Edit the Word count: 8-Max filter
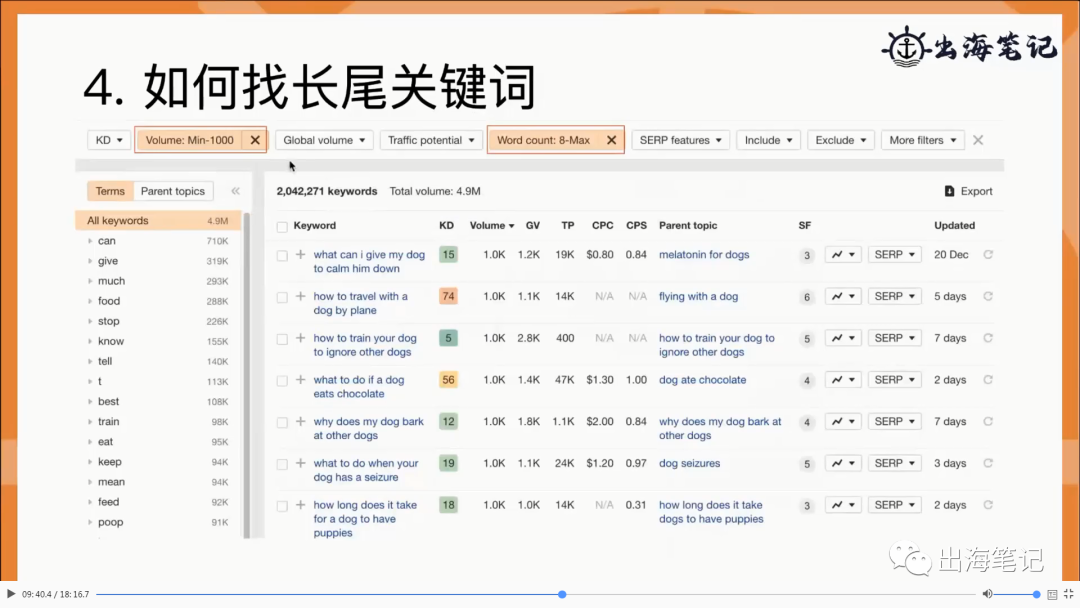Screen dimensions: 1080x608 (x=543, y=140)
